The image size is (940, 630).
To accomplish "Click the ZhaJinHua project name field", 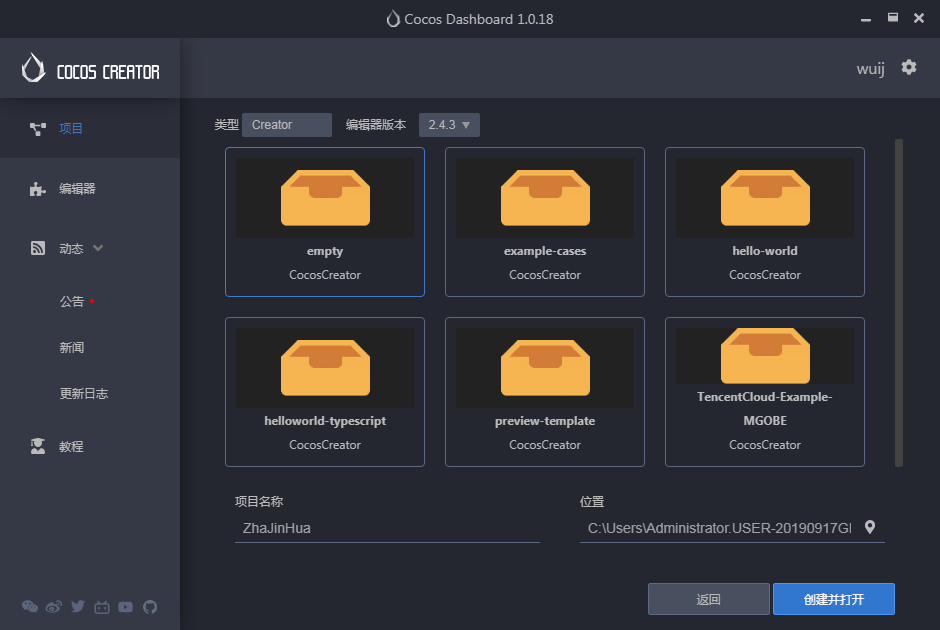I will [x=387, y=528].
